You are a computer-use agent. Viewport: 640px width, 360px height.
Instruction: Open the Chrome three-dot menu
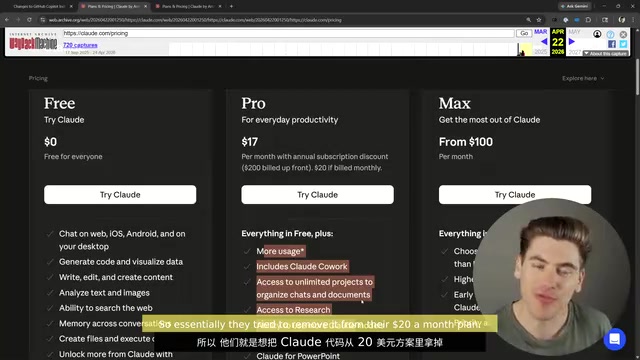pos(633,20)
